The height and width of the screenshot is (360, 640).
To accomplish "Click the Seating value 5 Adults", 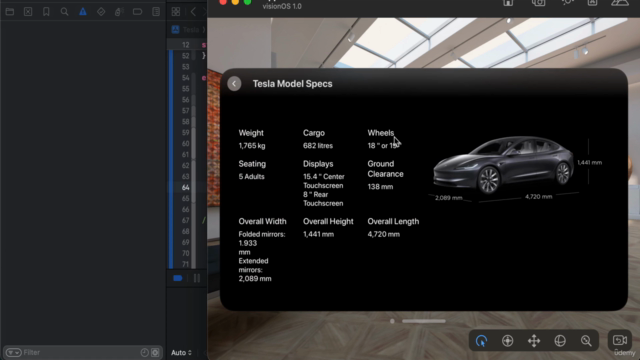I will click(251, 177).
